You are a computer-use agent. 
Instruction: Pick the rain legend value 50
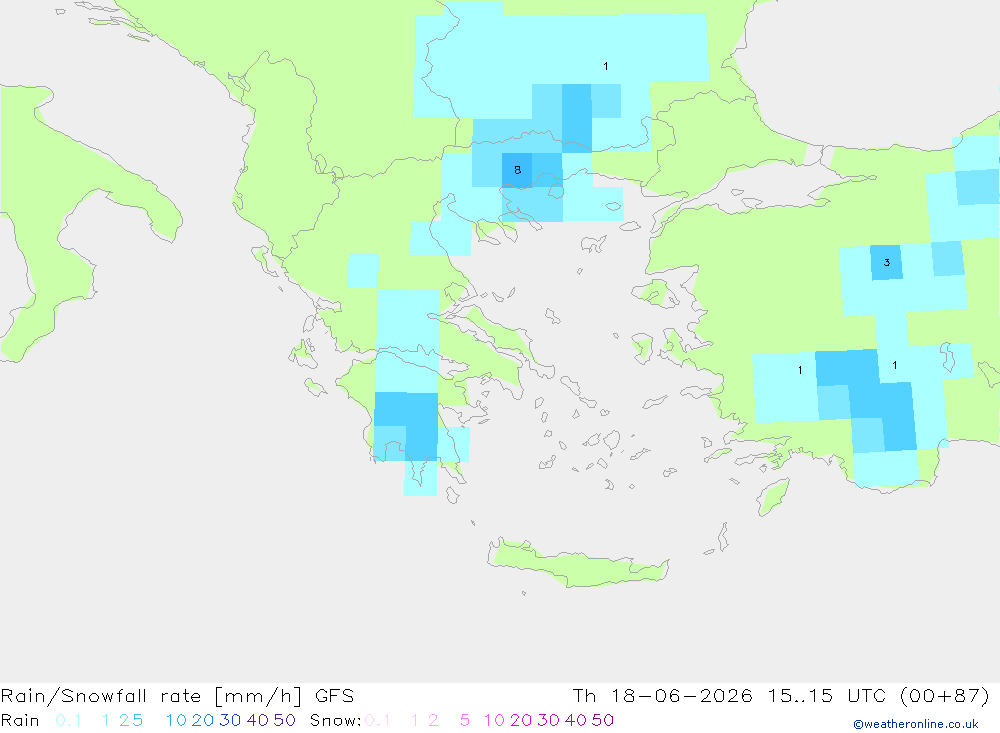[x=284, y=720]
